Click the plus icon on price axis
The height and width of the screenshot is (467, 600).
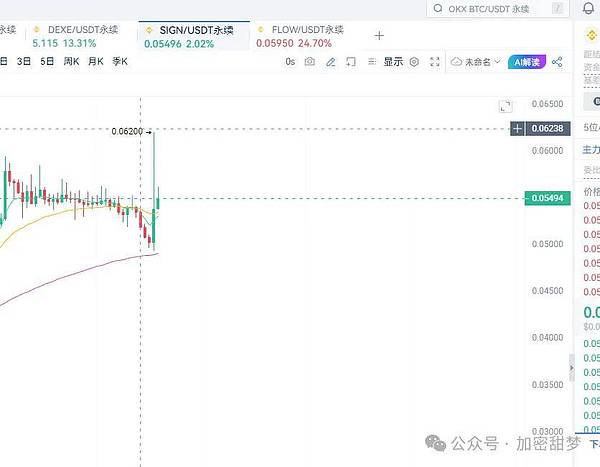(x=517, y=129)
